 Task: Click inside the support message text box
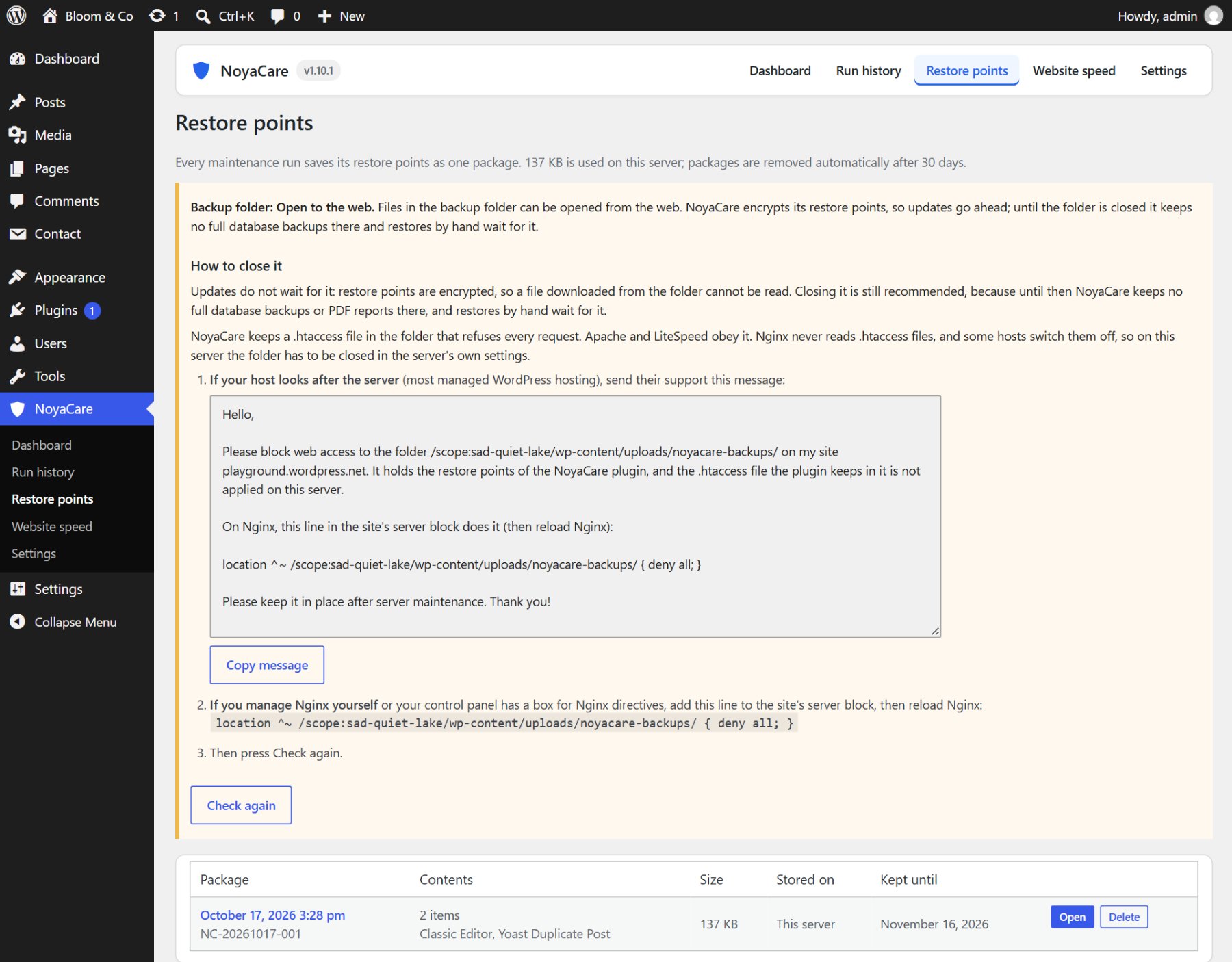(575, 517)
